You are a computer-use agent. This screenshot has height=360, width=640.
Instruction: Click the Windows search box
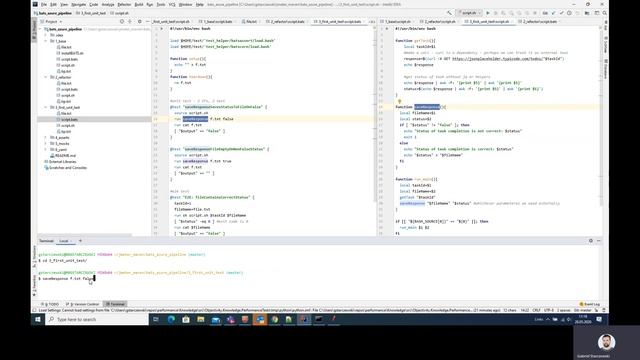click(x=98, y=319)
